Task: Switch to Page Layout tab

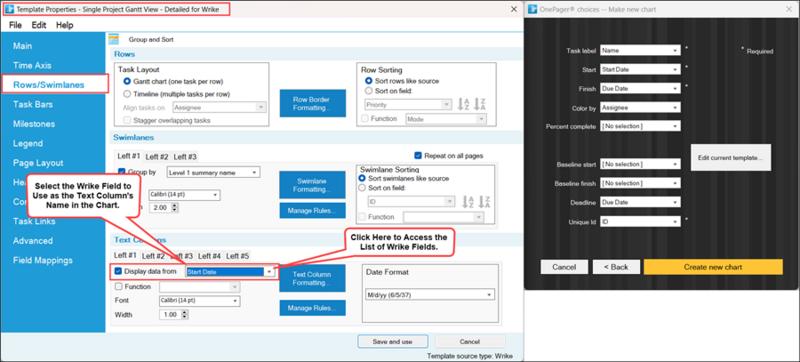Action: pyautogui.click(x=38, y=163)
